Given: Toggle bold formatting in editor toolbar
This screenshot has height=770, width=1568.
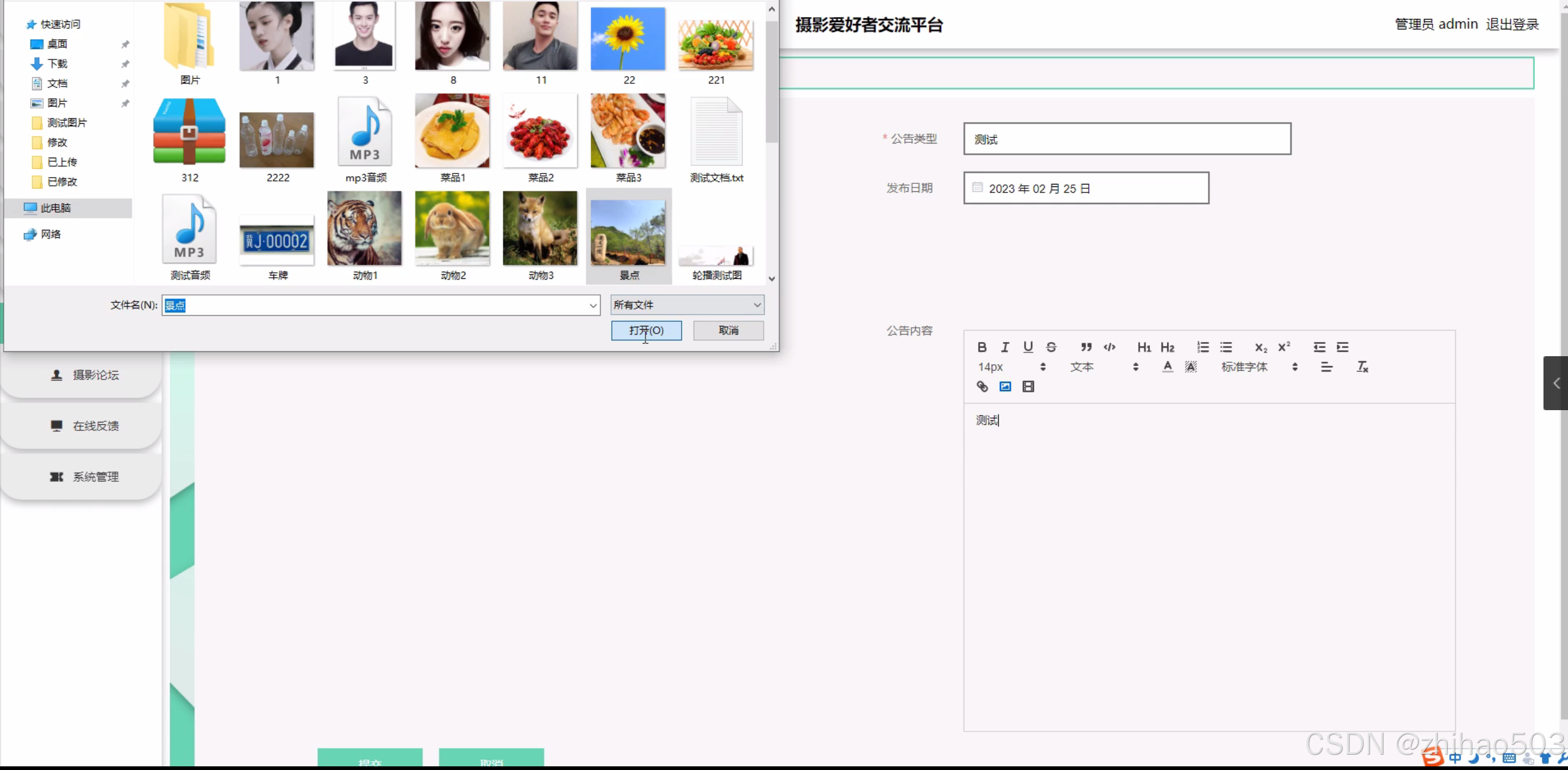Looking at the screenshot, I should coord(981,347).
